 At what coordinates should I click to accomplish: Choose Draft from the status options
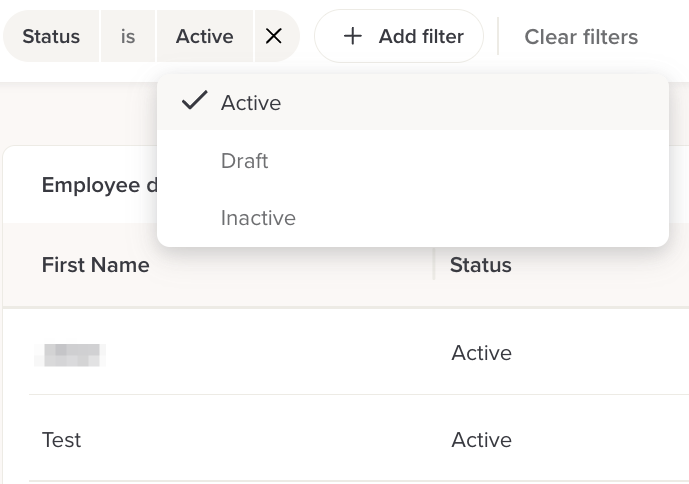tap(245, 161)
